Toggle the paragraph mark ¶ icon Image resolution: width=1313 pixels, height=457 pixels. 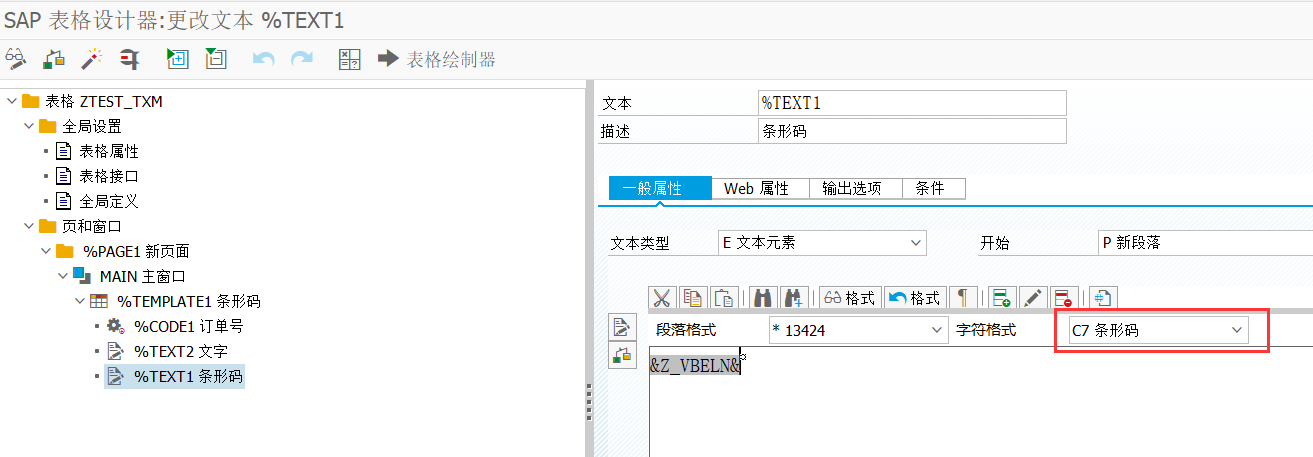963,297
